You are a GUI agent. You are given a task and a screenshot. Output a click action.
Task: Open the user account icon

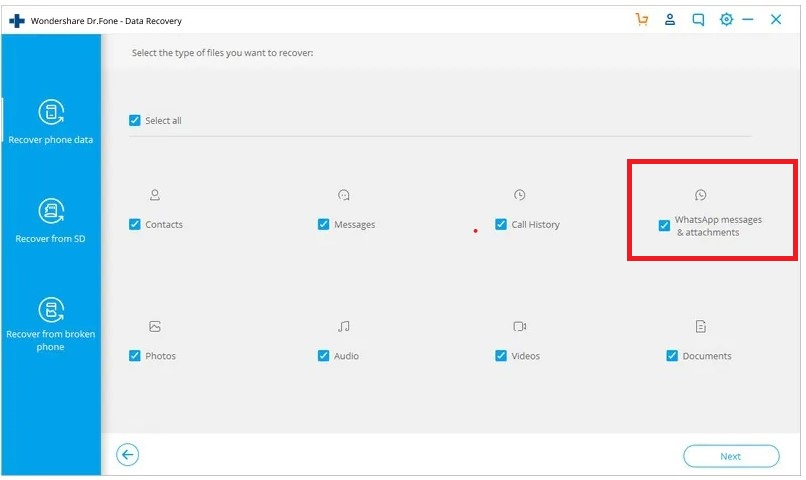[670, 20]
